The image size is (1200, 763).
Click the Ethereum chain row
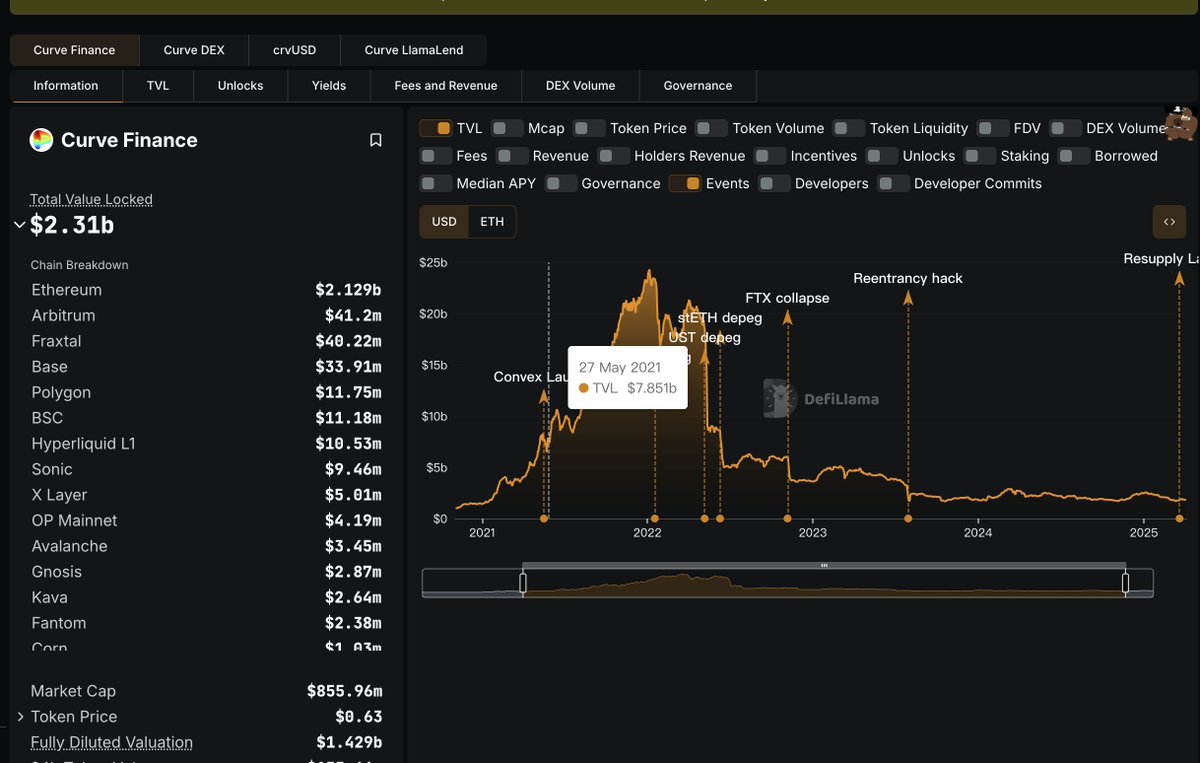pyautogui.click(x=206, y=290)
